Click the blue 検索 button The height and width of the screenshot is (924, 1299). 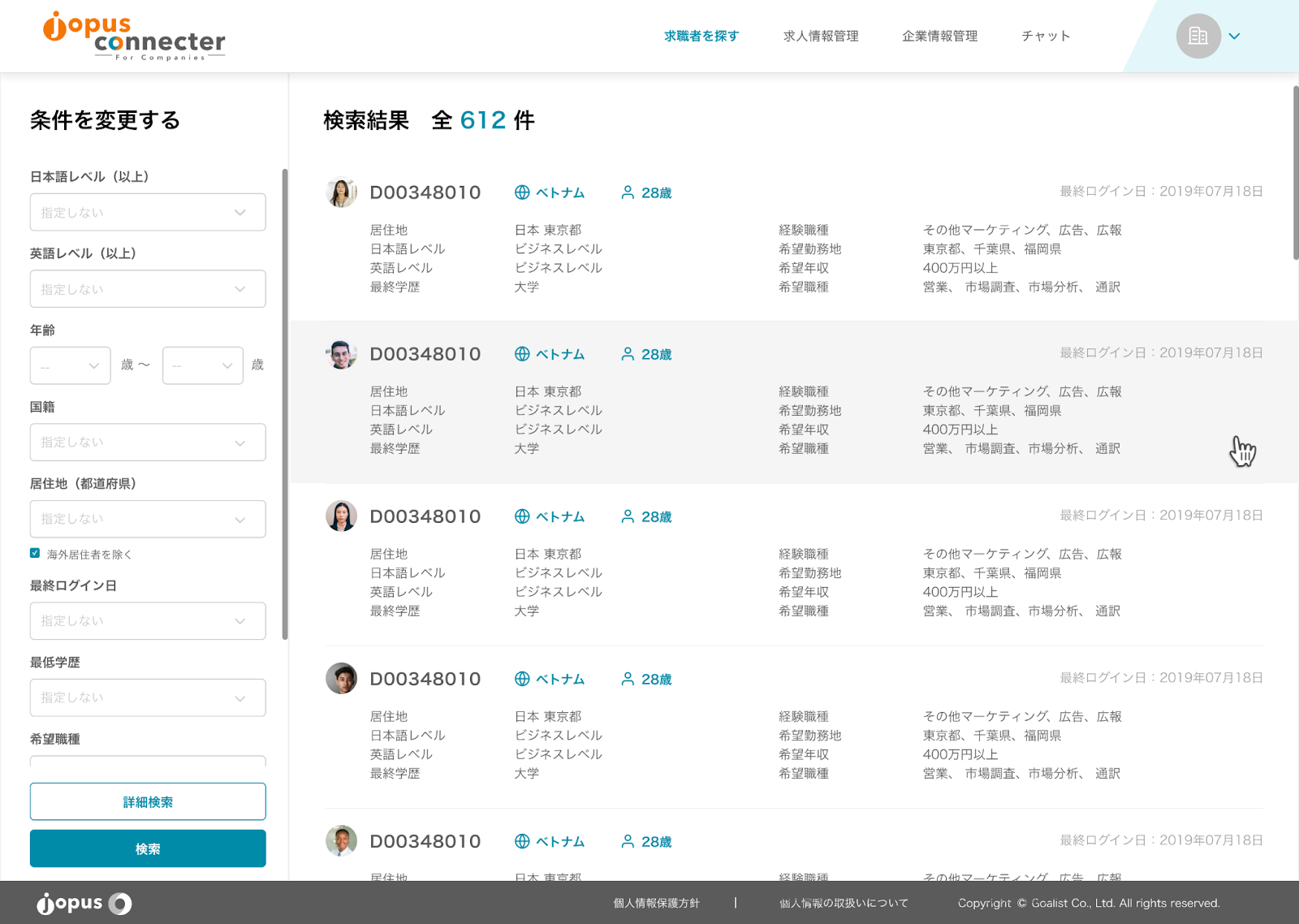pyautogui.click(x=148, y=848)
